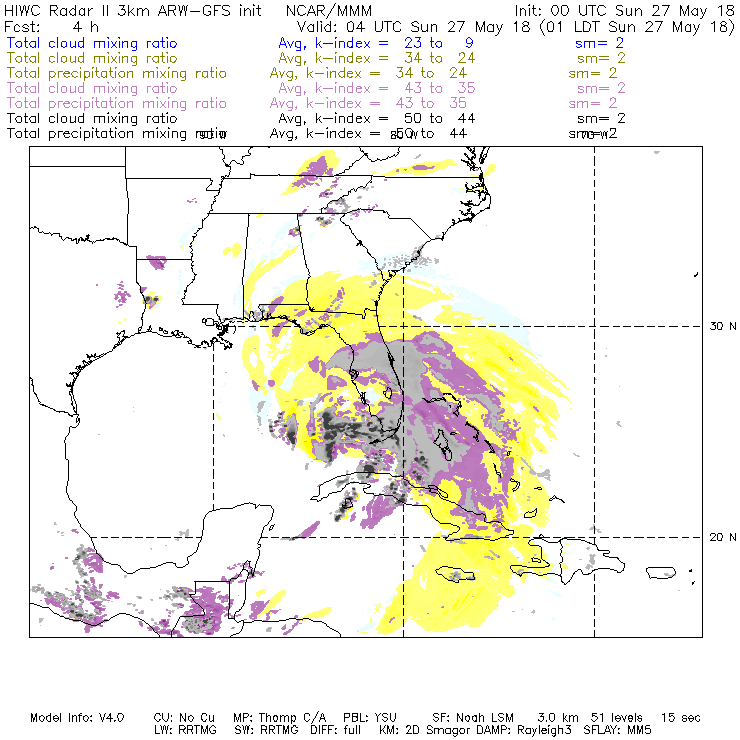Click the '20 N' latitude label
This screenshot has width=740, height=740.
click(723, 537)
